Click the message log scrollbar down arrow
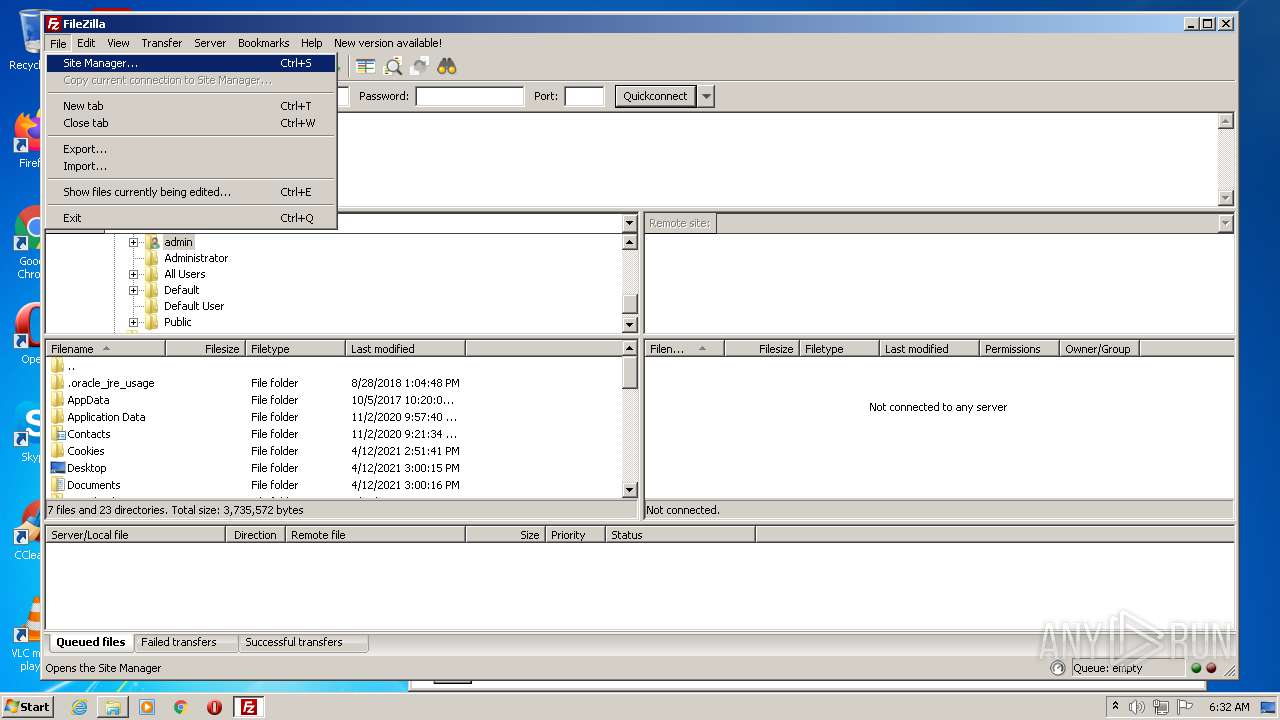1280x720 pixels. tap(1226, 198)
